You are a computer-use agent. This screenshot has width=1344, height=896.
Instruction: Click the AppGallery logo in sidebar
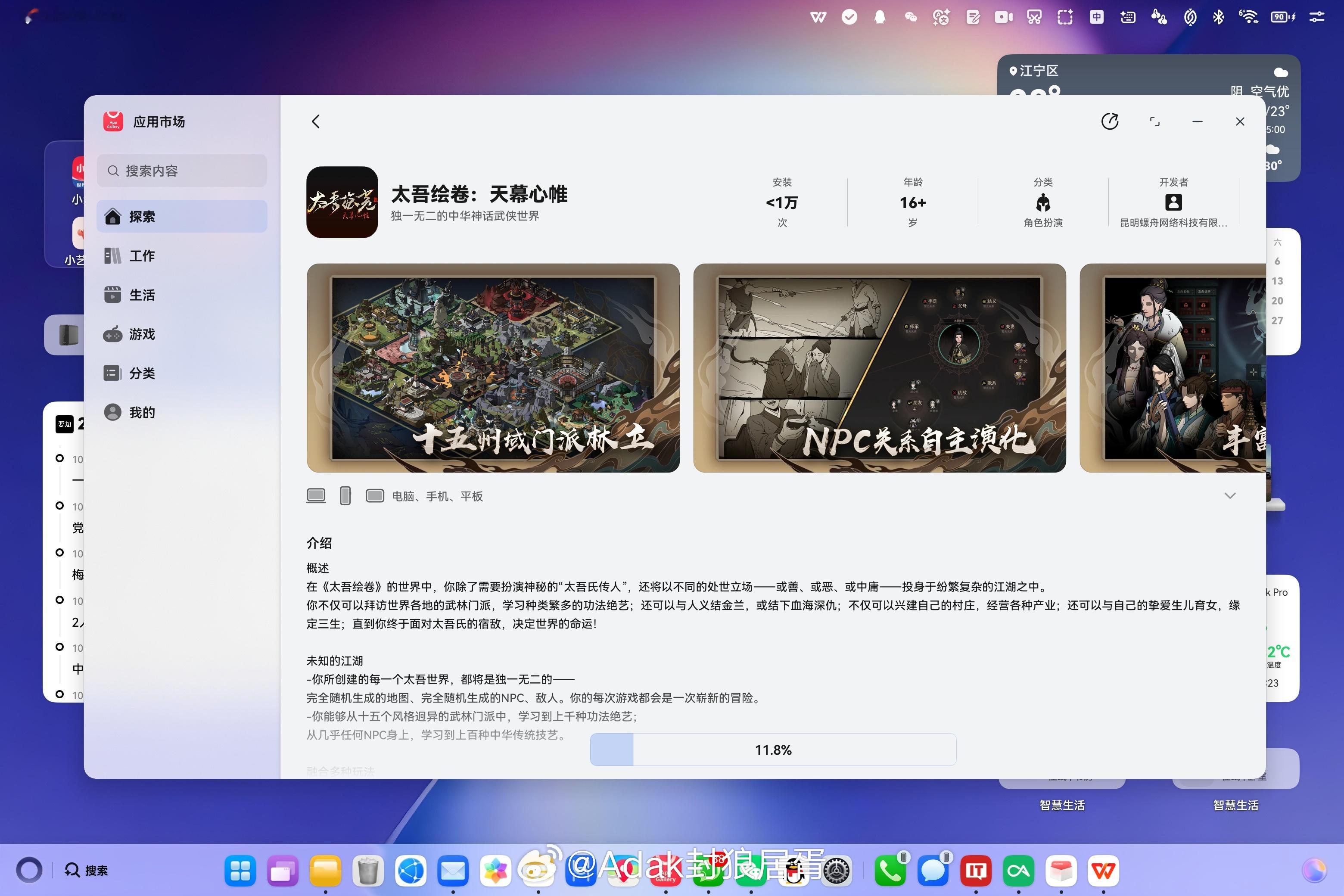pos(113,121)
